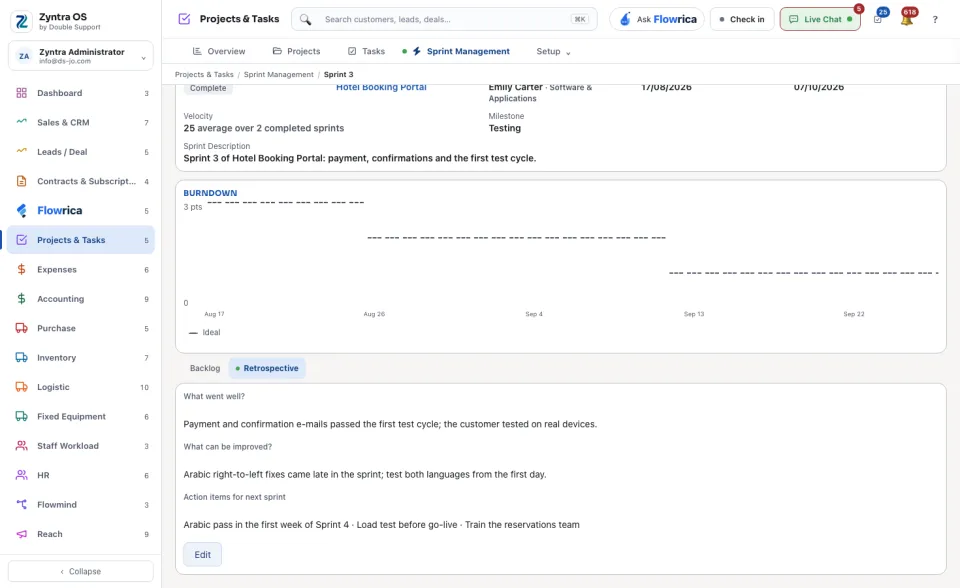This screenshot has width=960, height=588.
Task: Click the Inventory truck icon
Action: 21,358
